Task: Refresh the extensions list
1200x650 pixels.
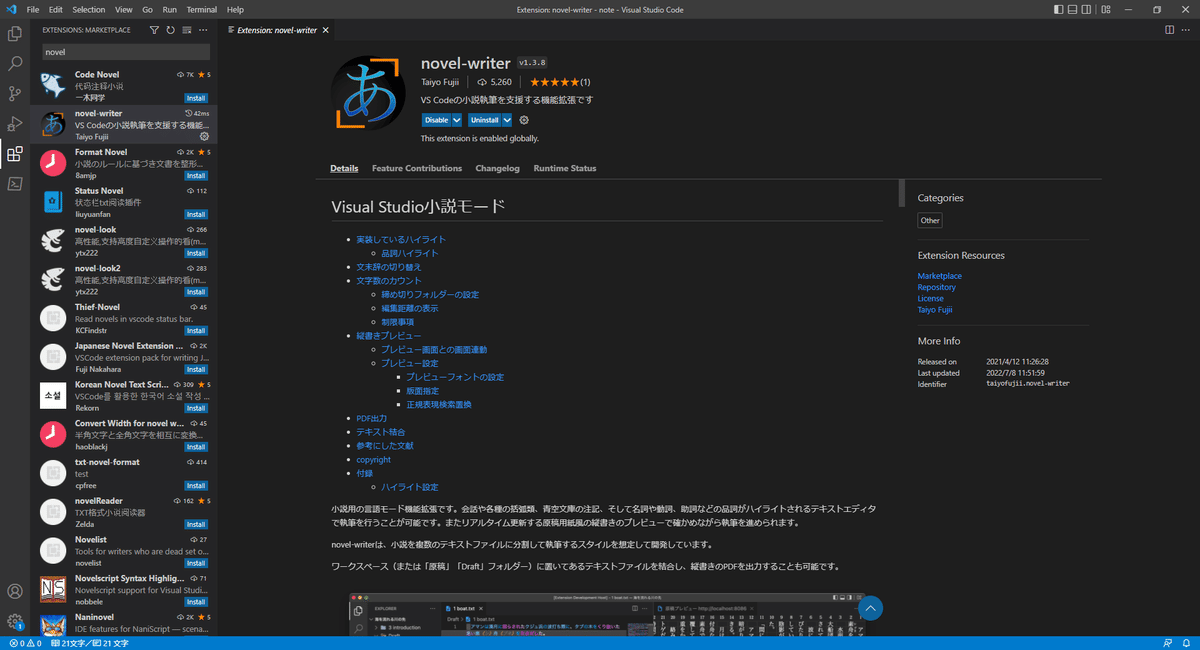Action: [x=170, y=30]
